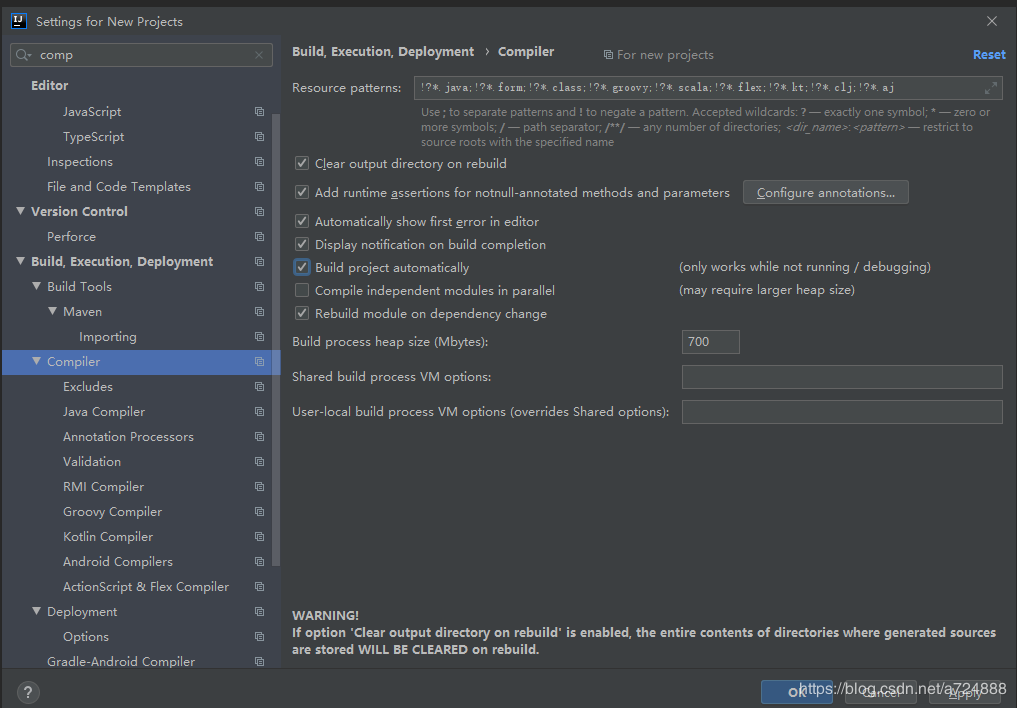Click the per-project icon beside File and Code Templates

pyautogui.click(x=259, y=187)
